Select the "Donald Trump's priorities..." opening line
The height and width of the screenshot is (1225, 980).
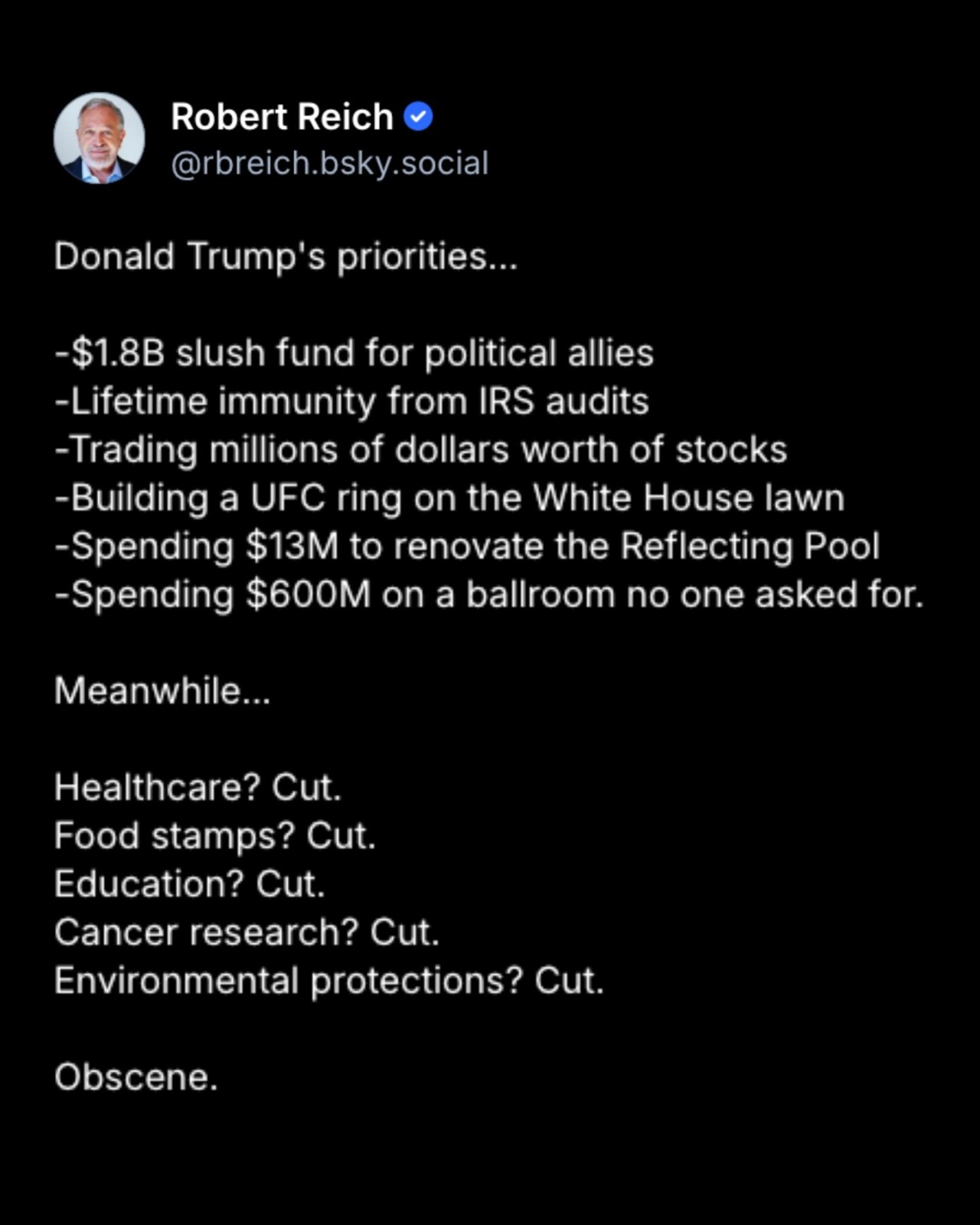pyautogui.click(x=286, y=256)
